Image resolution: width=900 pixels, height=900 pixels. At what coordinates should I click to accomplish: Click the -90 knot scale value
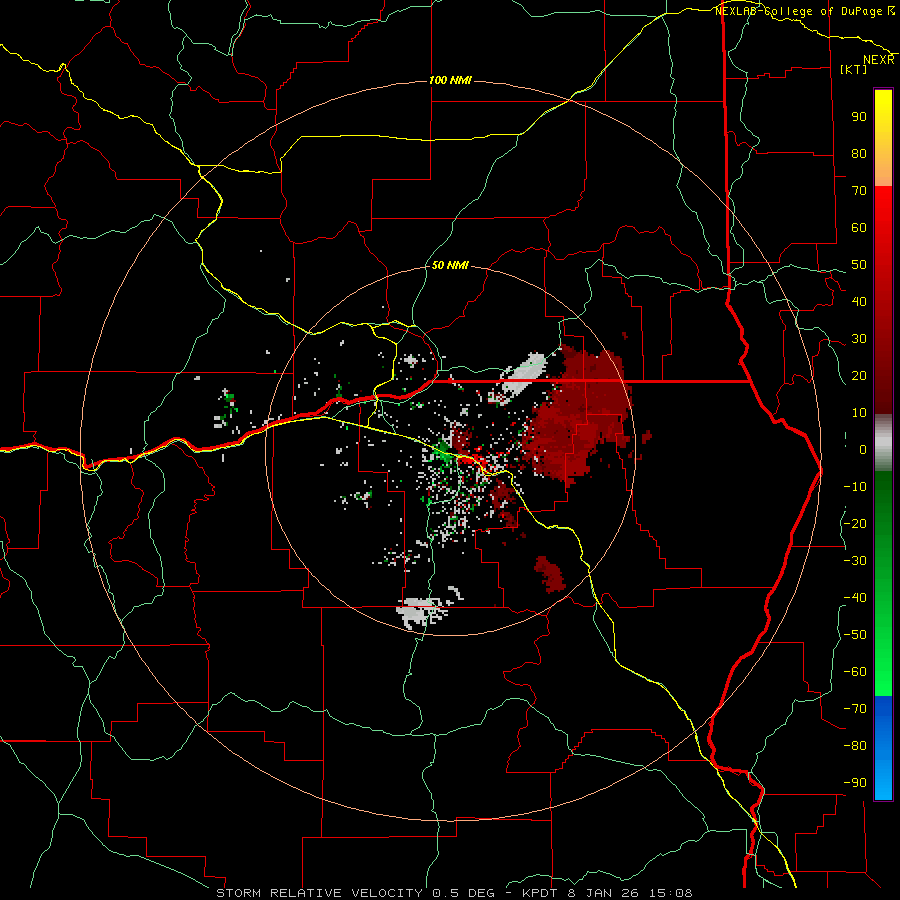coord(855,782)
